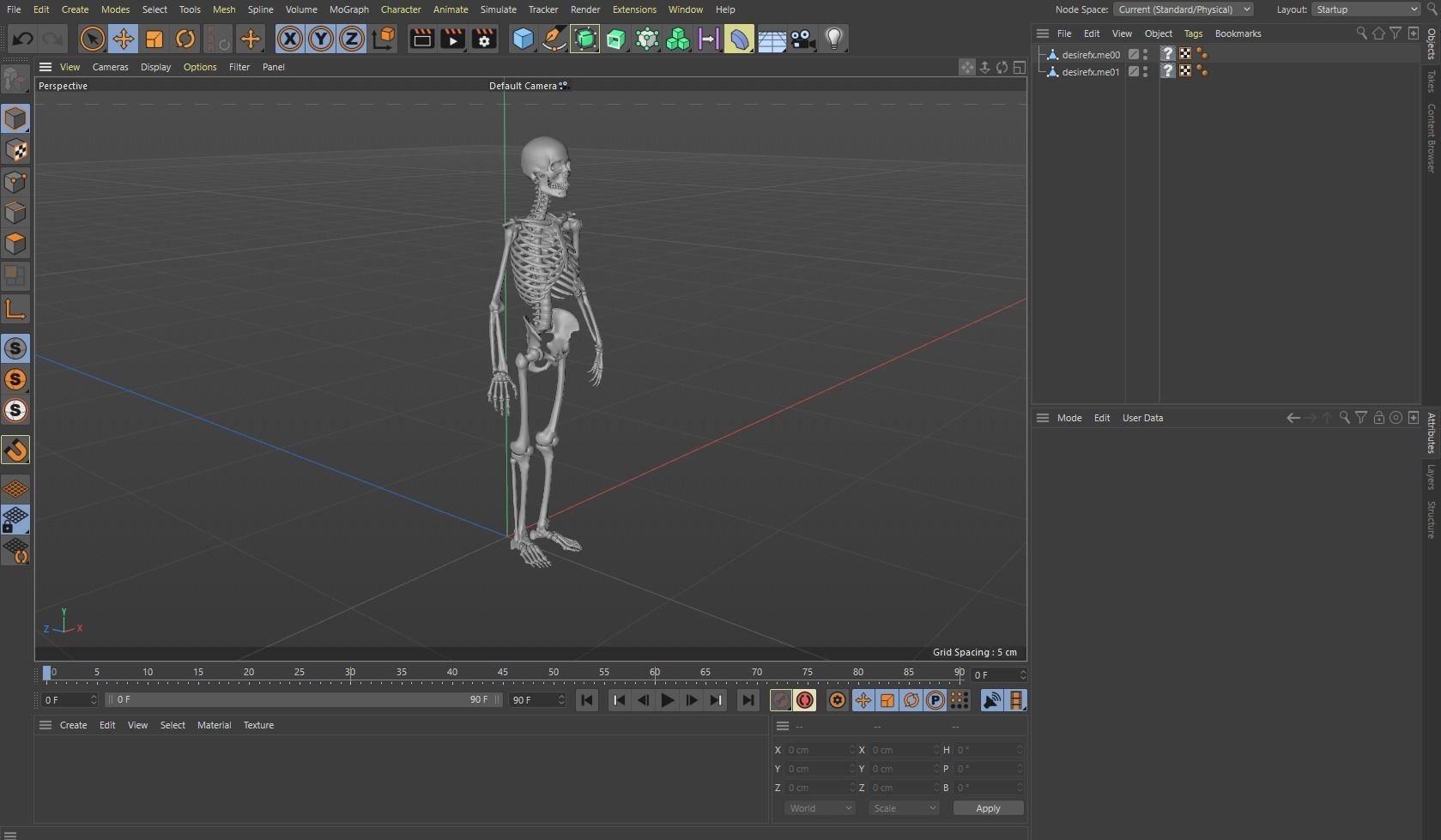Play animation forward
This screenshot has height=840, width=1441.
tap(667, 700)
